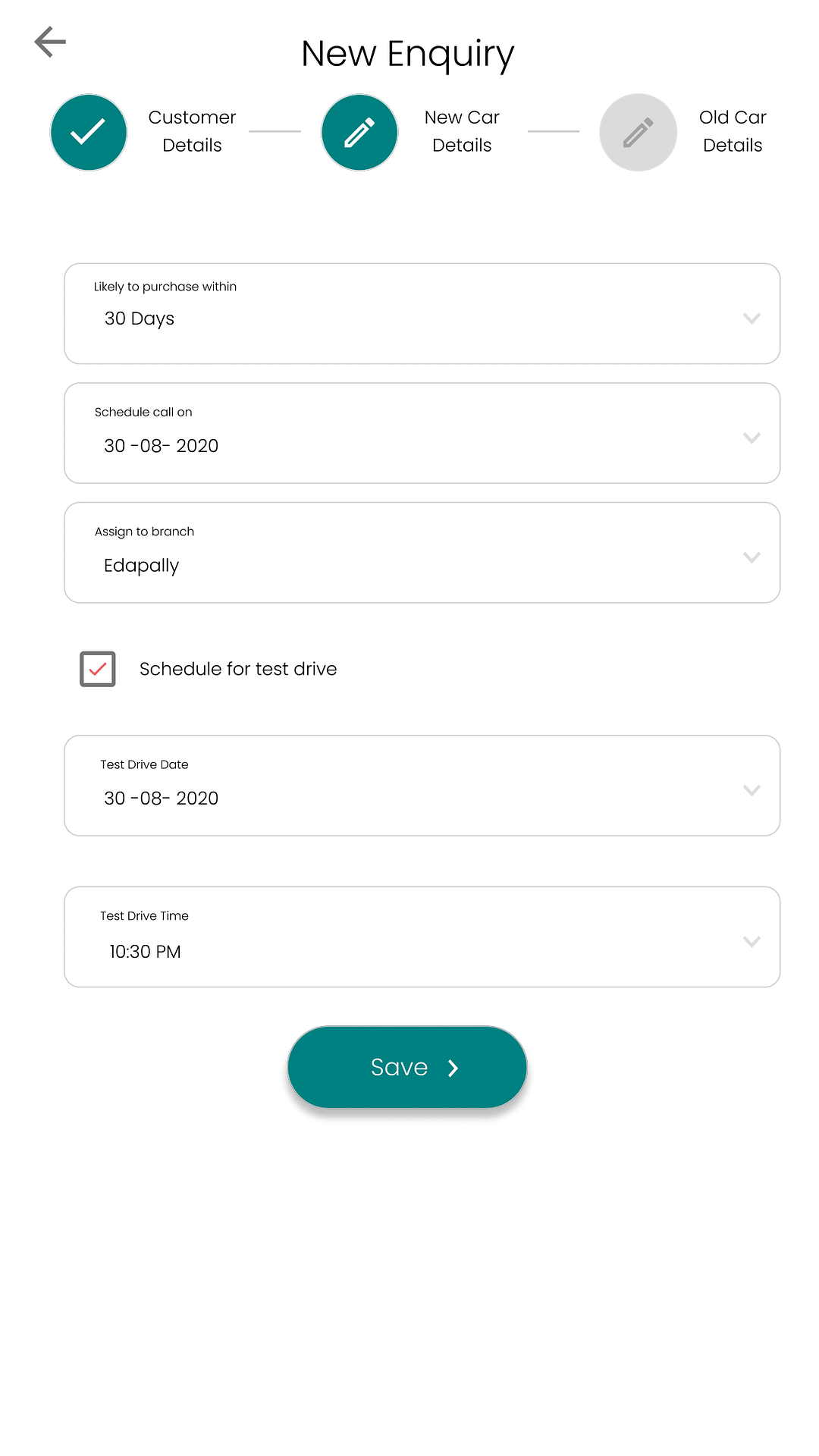Screen dimensions: 819x1456
Task: Click the Edapally branch value
Action: point(142,566)
